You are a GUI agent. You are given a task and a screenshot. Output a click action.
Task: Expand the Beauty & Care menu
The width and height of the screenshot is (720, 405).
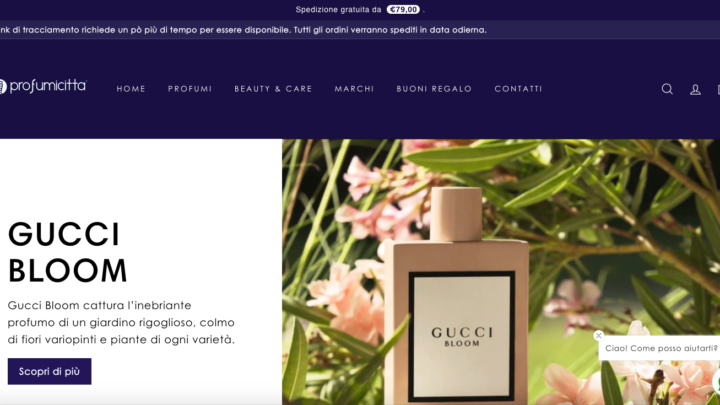click(273, 89)
